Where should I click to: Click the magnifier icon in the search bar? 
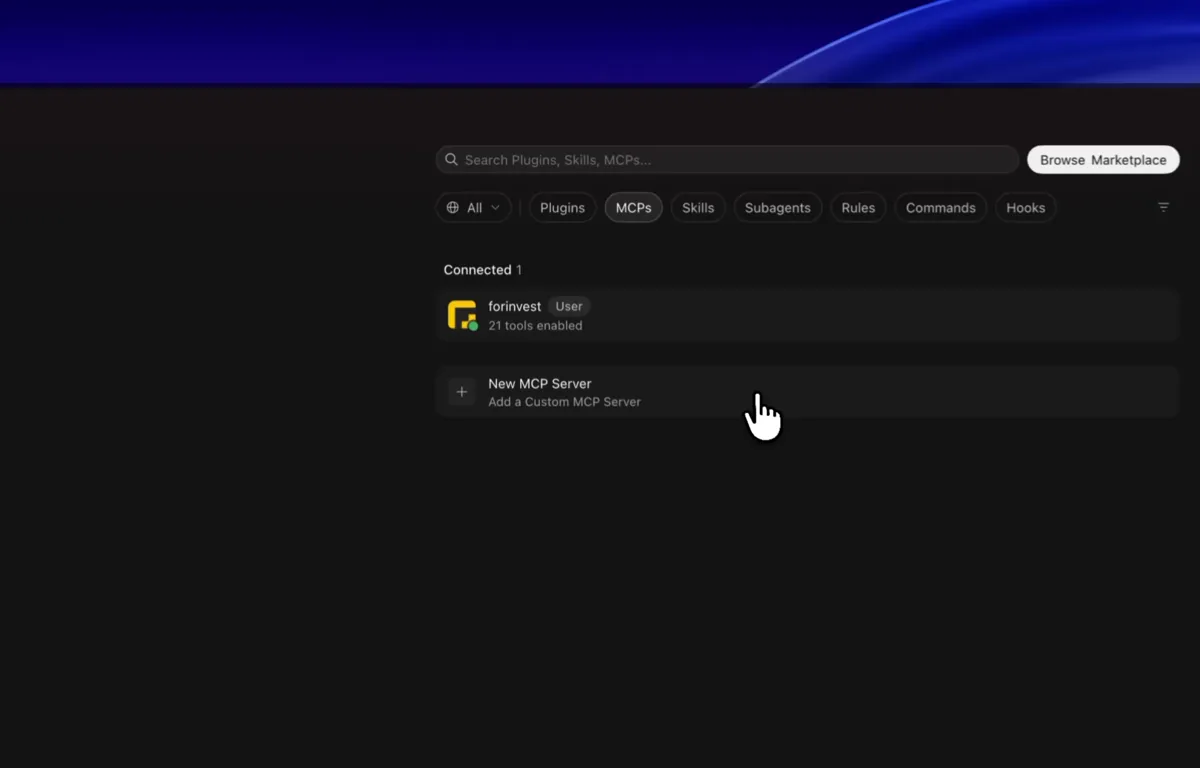pos(451,160)
